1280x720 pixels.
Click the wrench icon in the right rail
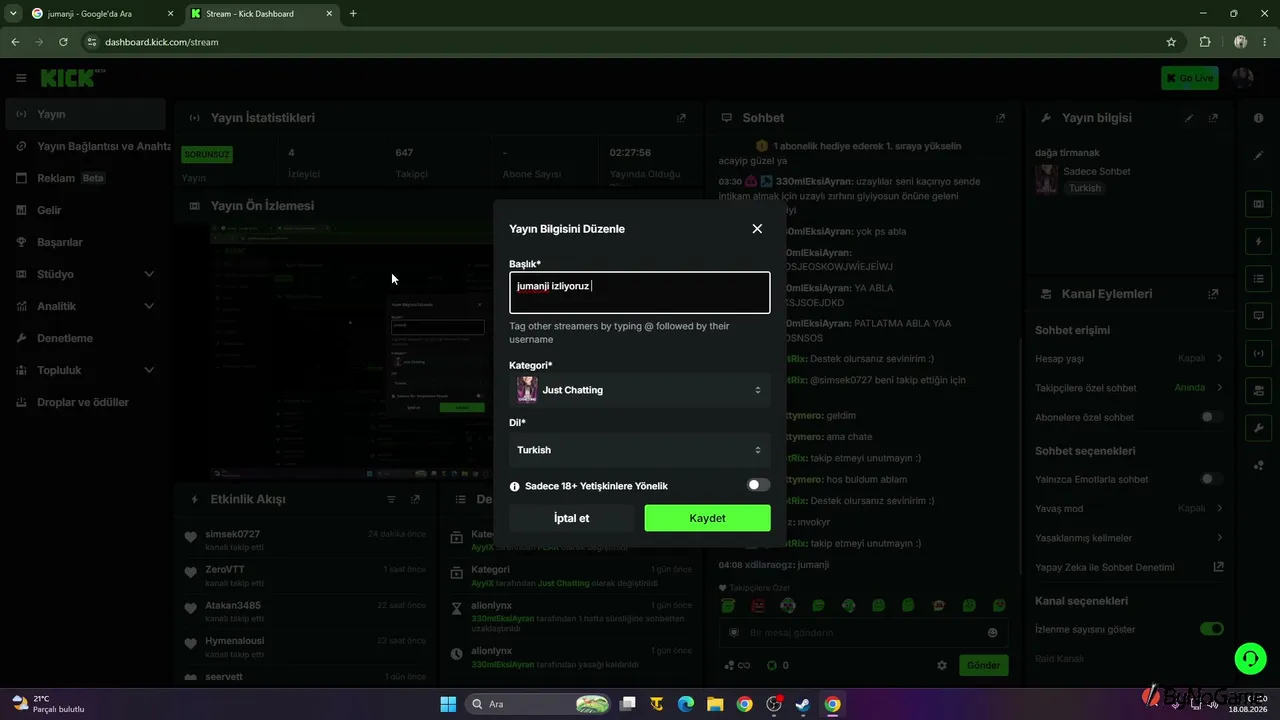[1259, 427]
